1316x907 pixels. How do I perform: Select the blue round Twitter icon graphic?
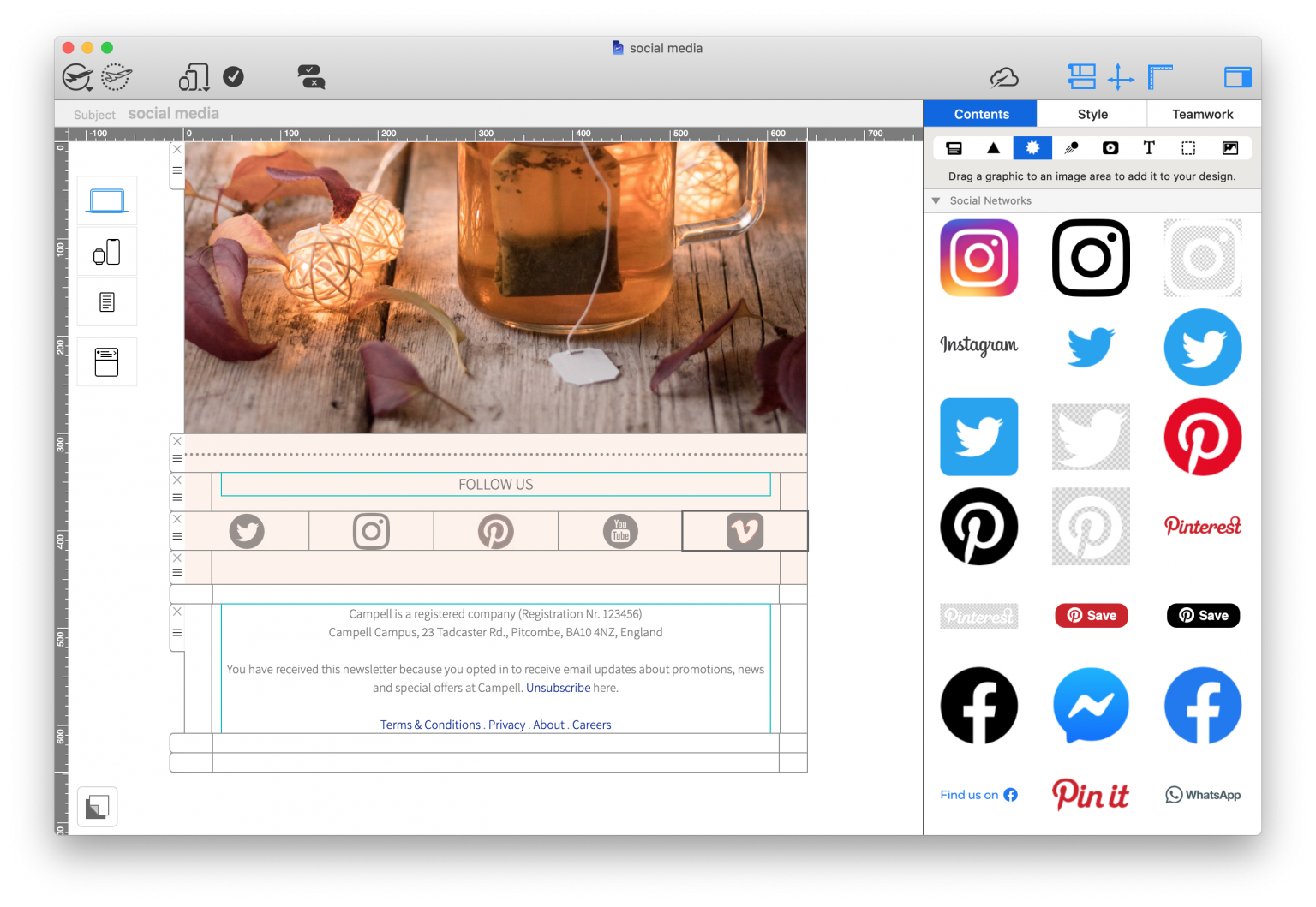pos(1202,347)
